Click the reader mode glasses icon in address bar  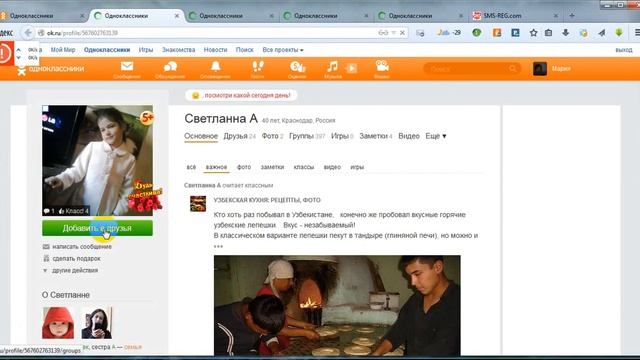pos(383,33)
